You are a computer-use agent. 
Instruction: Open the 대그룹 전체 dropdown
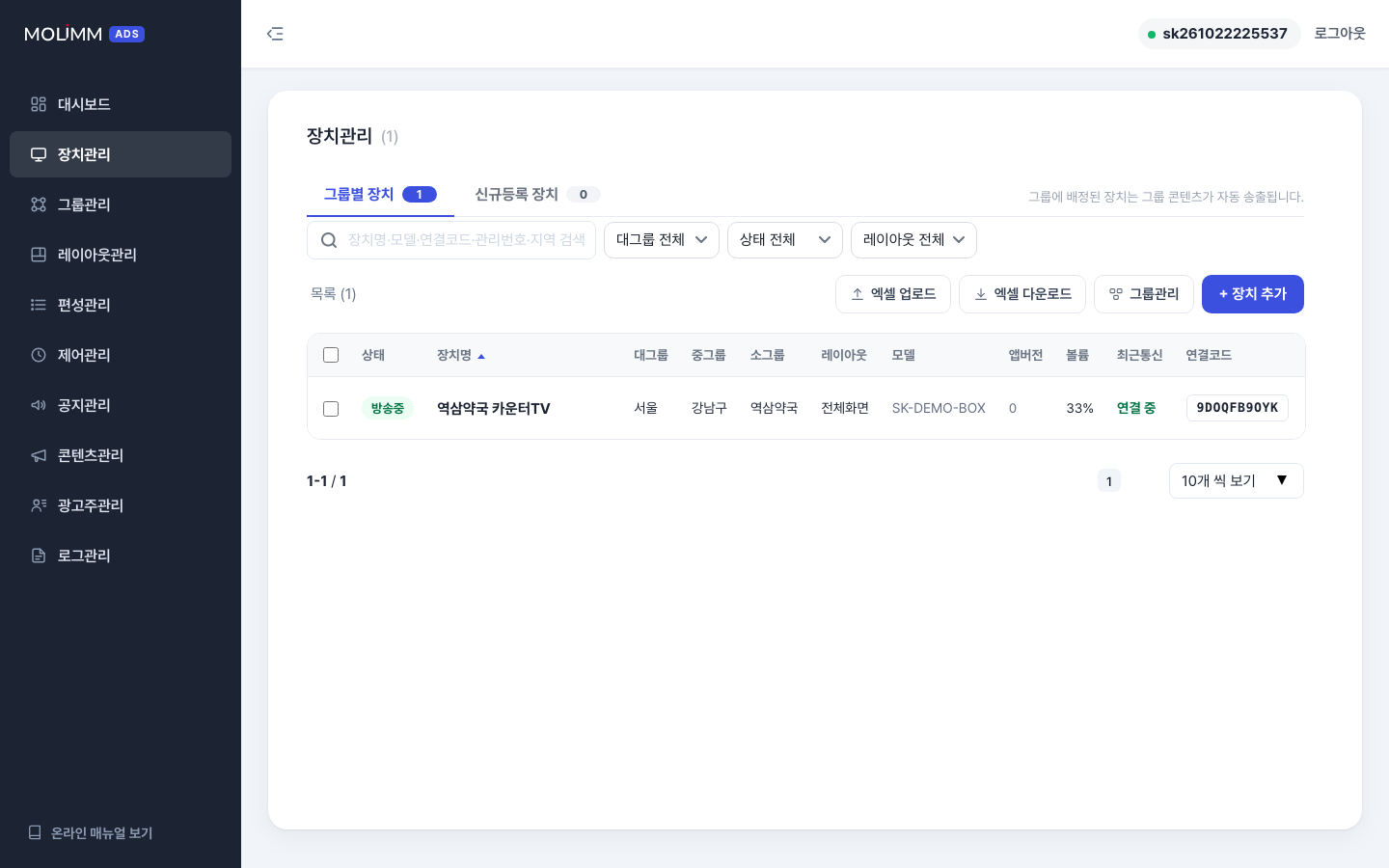click(x=662, y=240)
